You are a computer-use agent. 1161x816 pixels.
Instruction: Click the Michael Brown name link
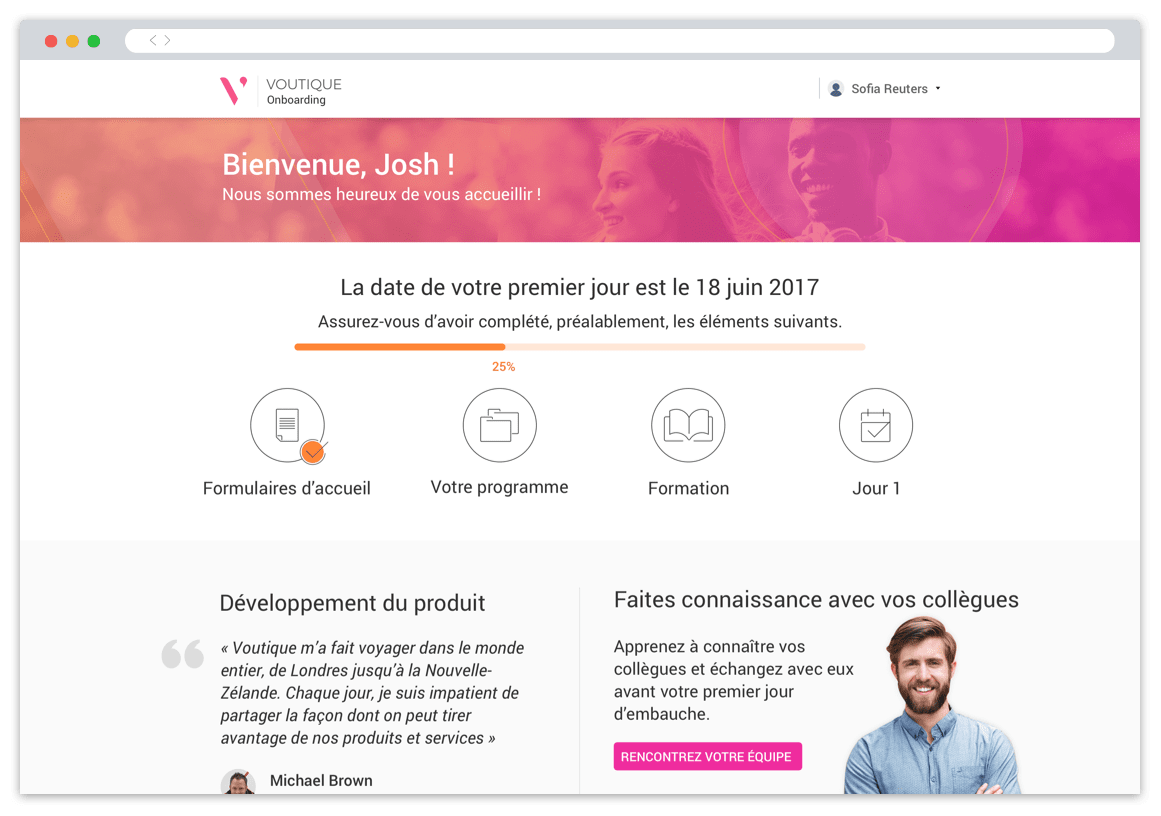[321, 780]
